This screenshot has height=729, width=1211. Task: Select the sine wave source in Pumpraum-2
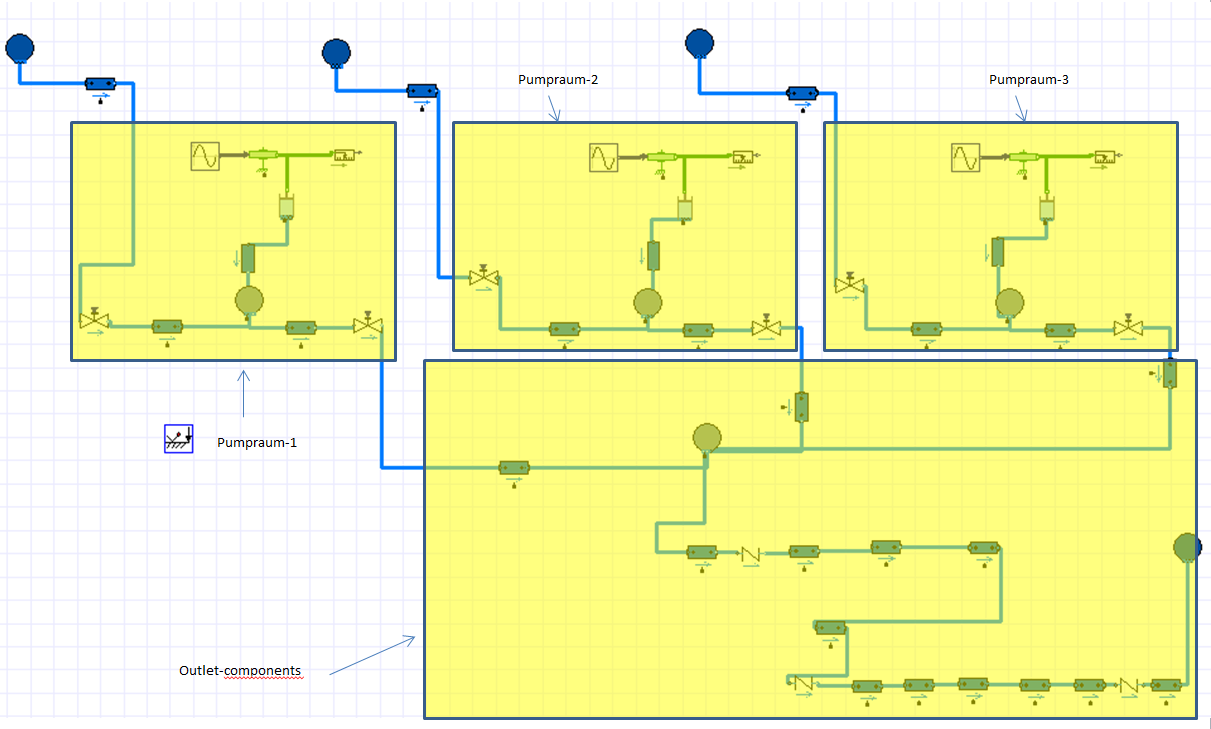(x=603, y=158)
